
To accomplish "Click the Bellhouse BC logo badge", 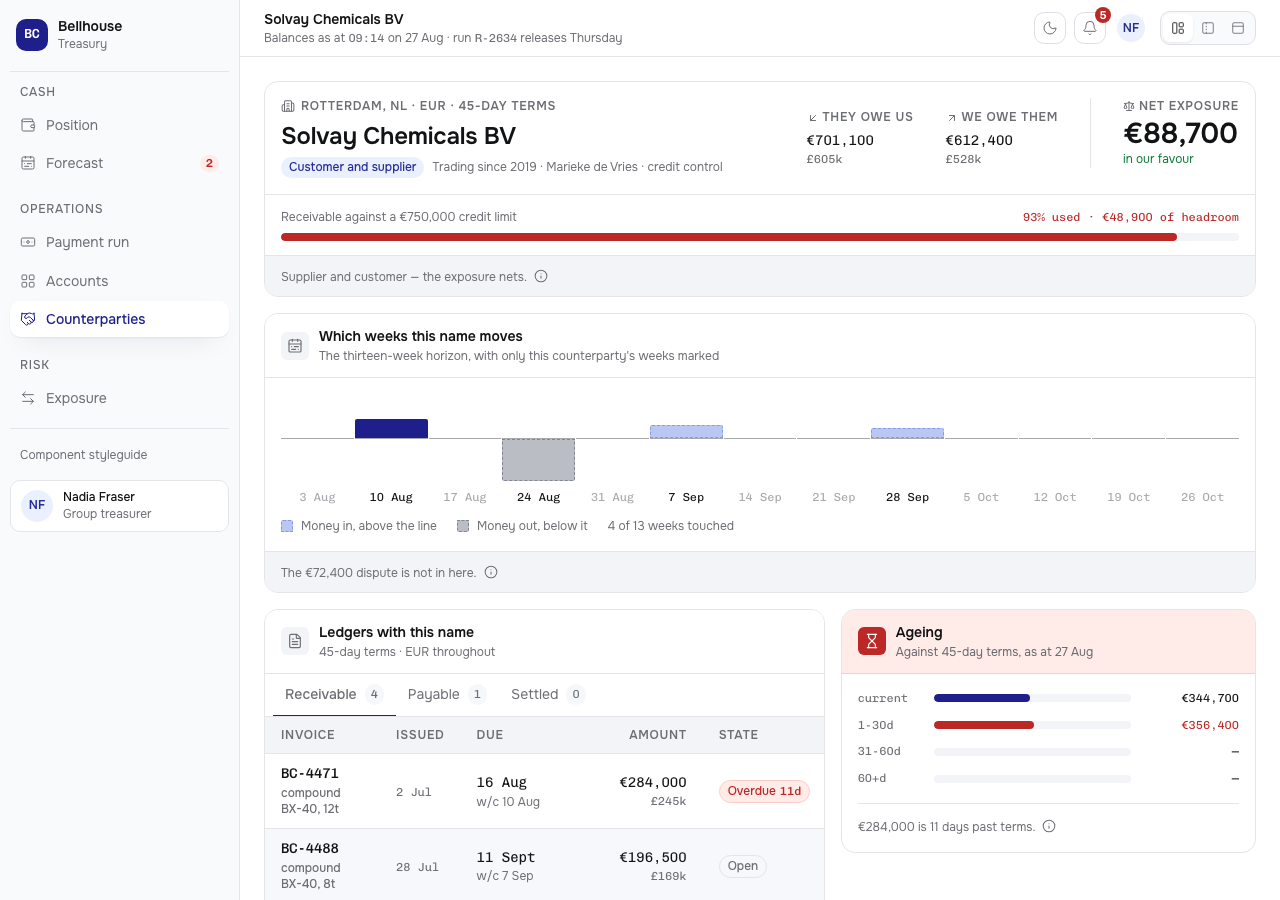I will click(x=32, y=34).
